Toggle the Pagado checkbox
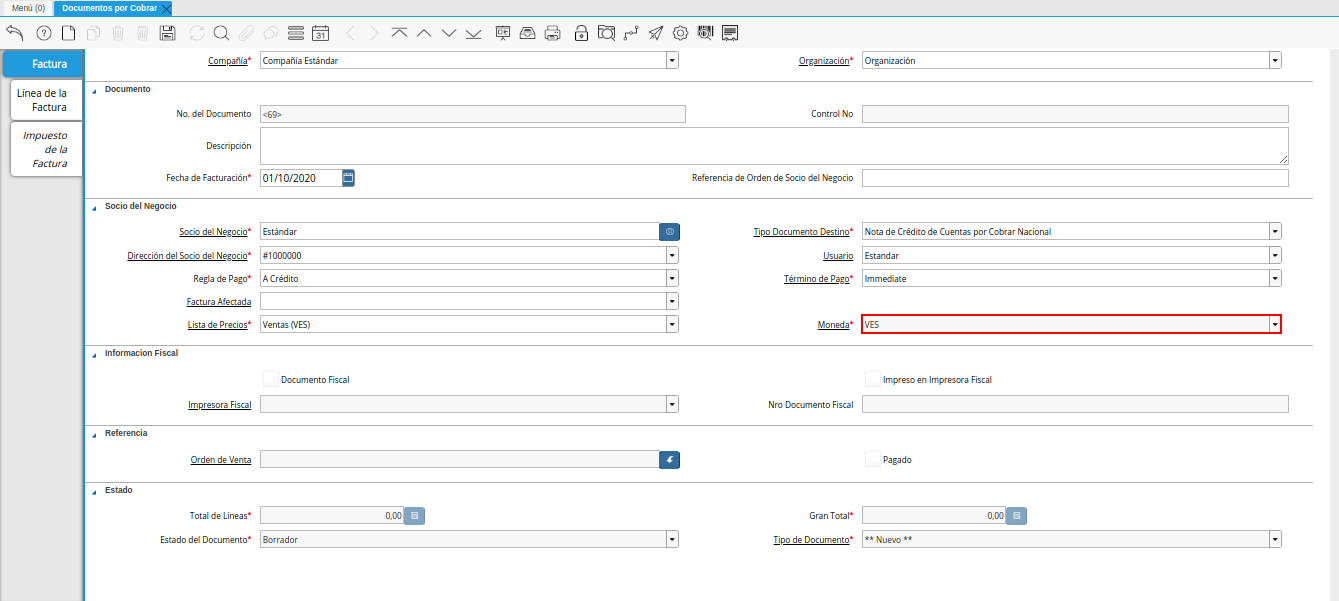 (x=873, y=459)
